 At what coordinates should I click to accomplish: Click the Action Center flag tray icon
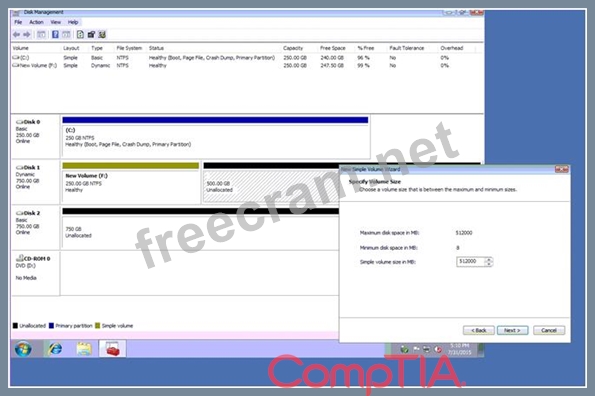(x=416, y=349)
